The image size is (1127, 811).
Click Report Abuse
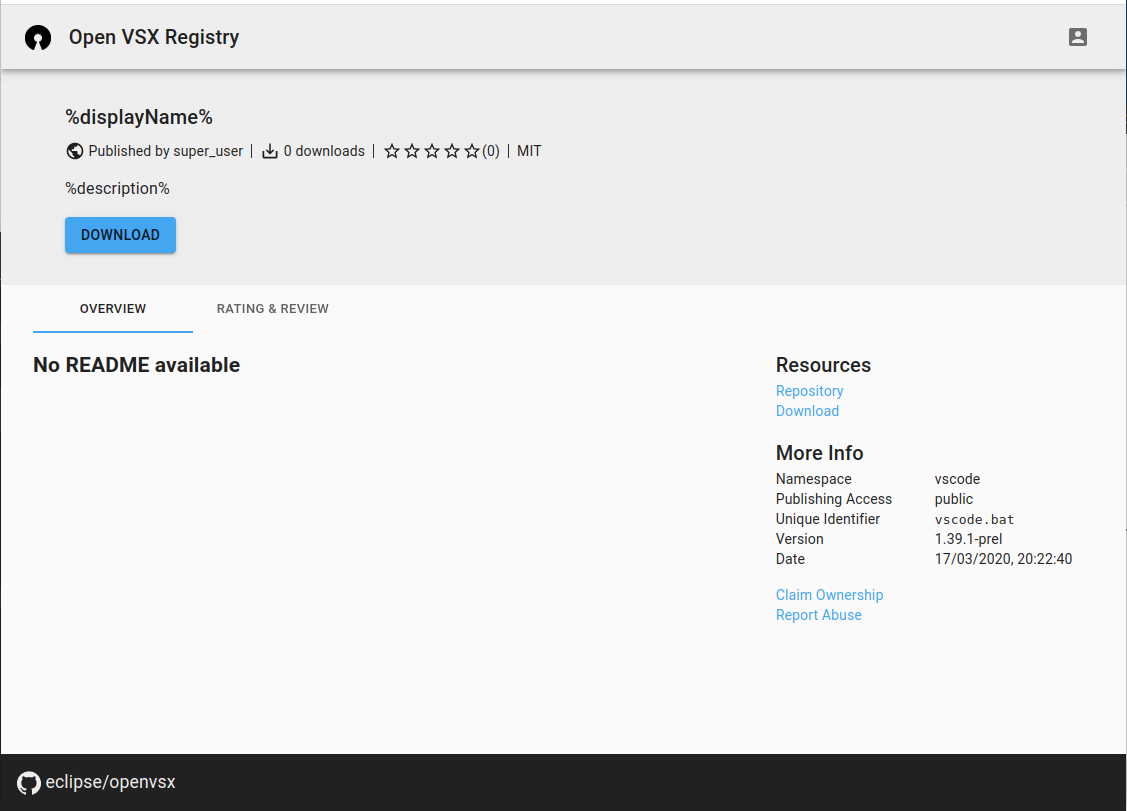(819, 614)
